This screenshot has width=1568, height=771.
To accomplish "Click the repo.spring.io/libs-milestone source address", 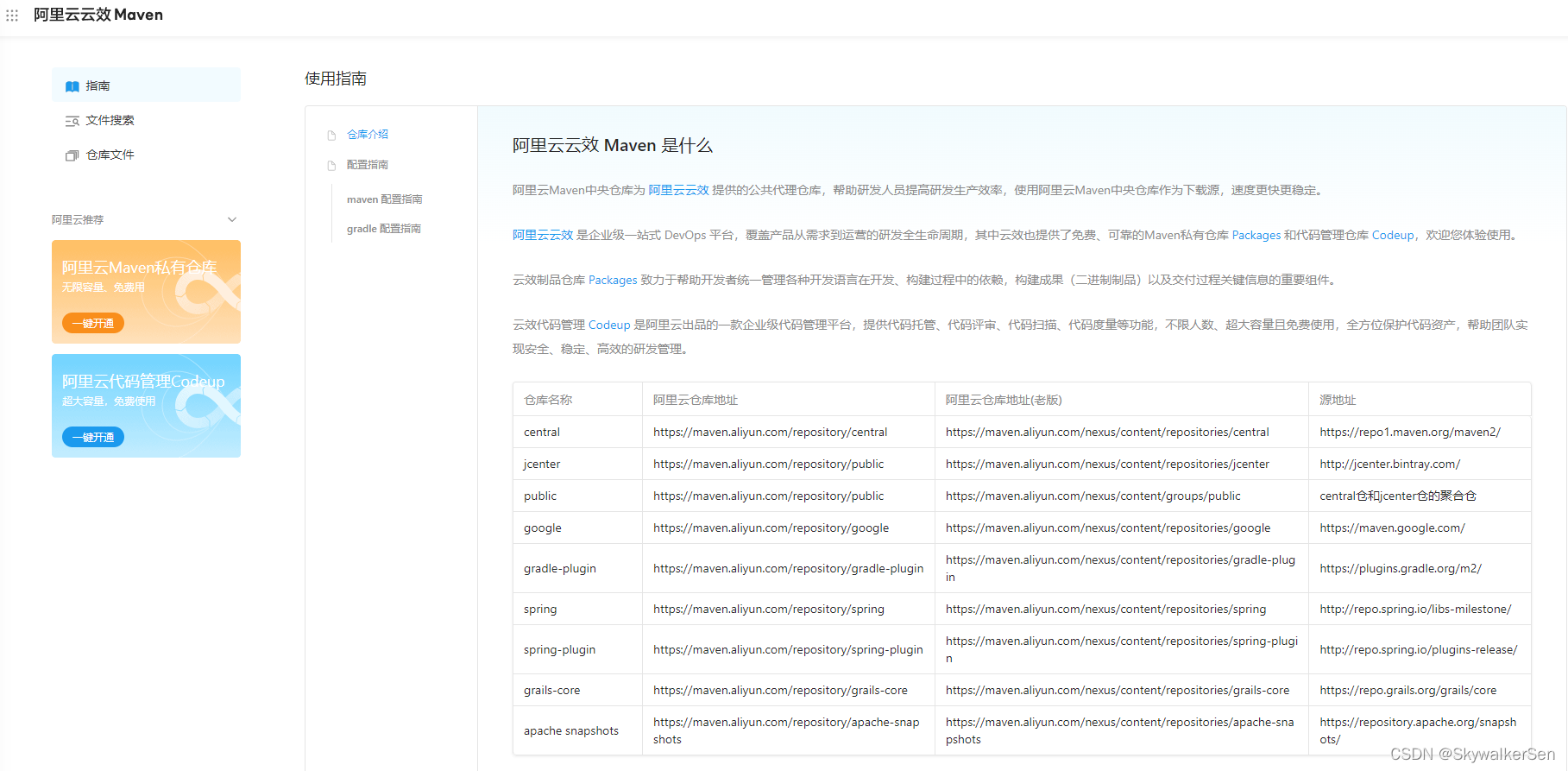I will coord(1415,609).
